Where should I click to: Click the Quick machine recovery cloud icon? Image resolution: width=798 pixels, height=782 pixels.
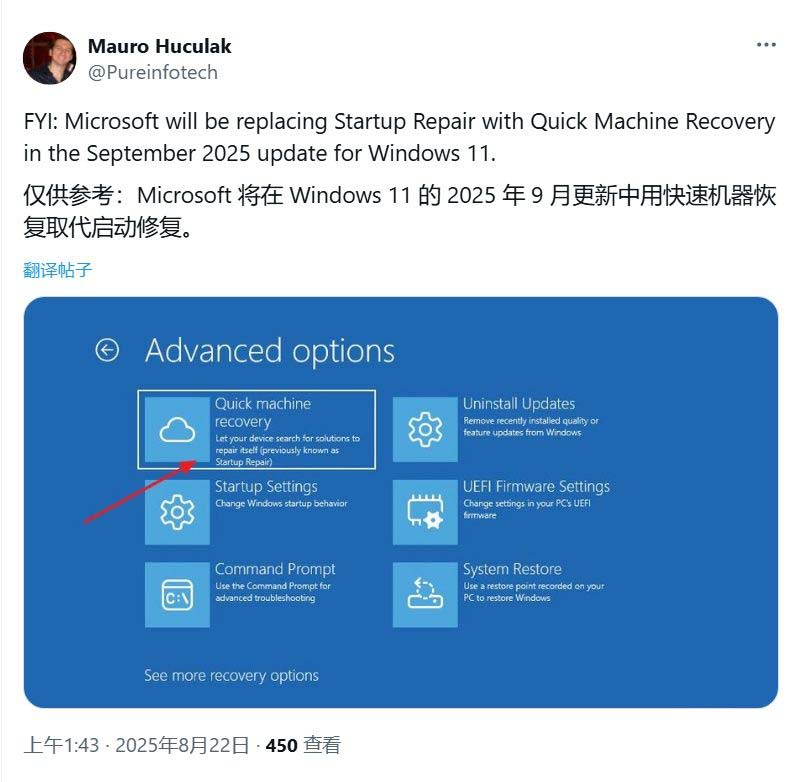177,429
